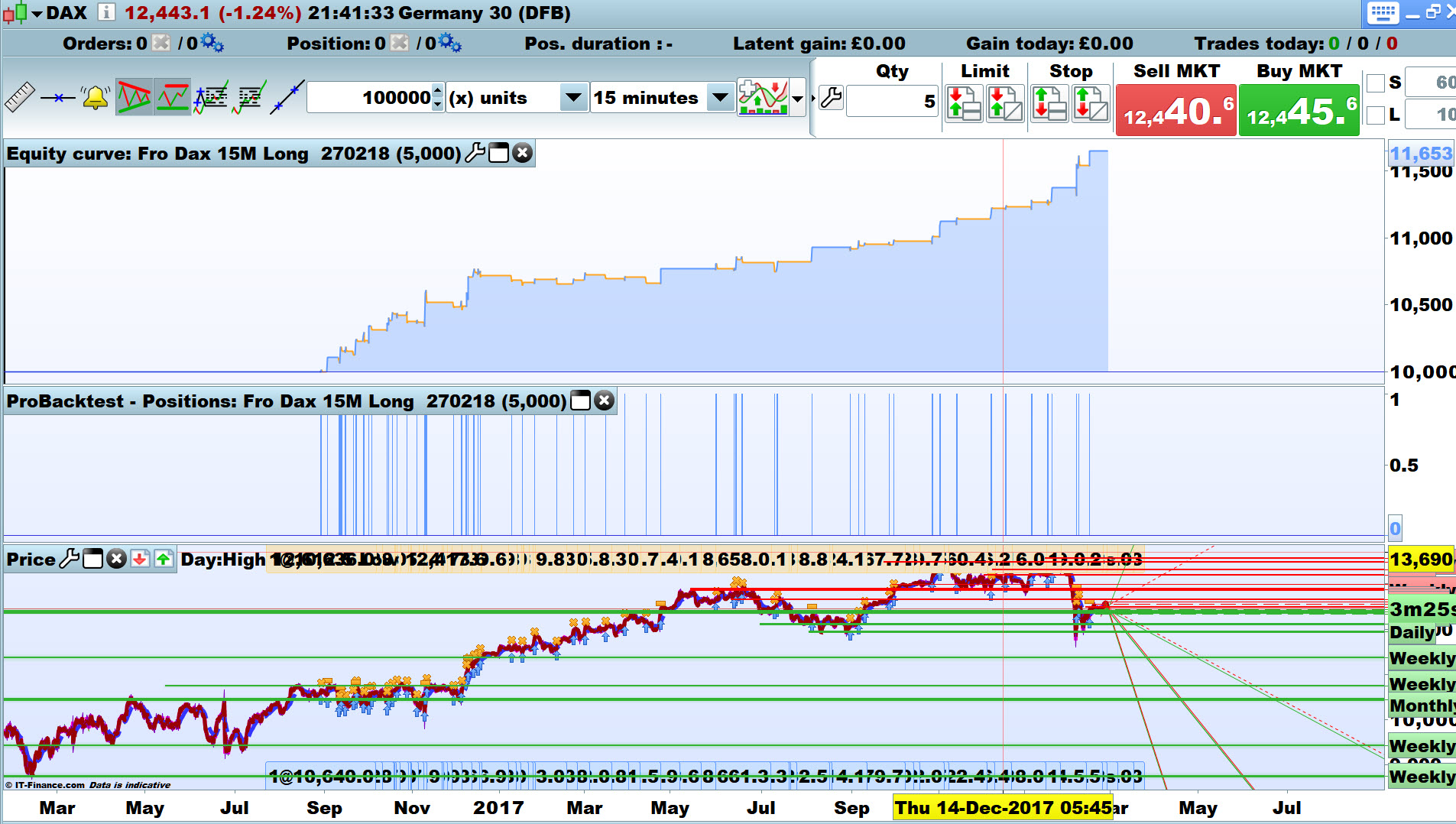1456x824 pixels.
Task: Decrease the units value with down stepper
Action: pyautogui.click(x=438, y=105)
